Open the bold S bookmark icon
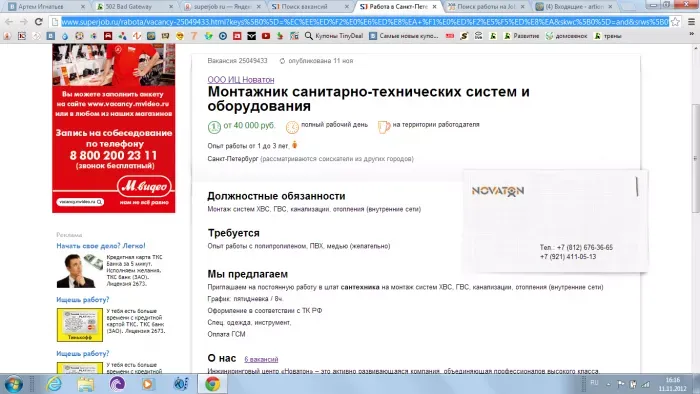This screenshot has width=700, height=394. pos(464,36)
